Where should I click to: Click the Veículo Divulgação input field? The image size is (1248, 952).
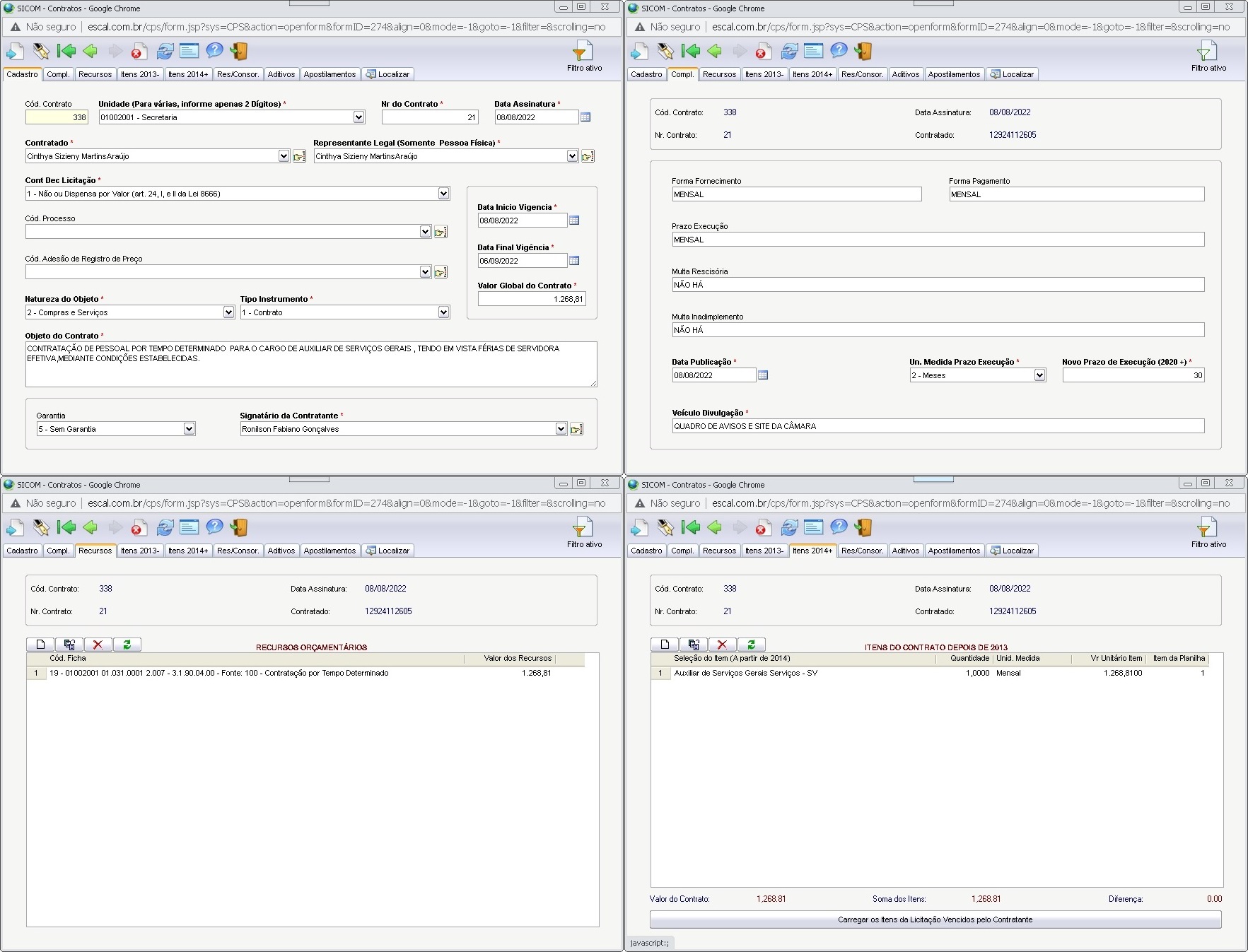pos(938,426)
